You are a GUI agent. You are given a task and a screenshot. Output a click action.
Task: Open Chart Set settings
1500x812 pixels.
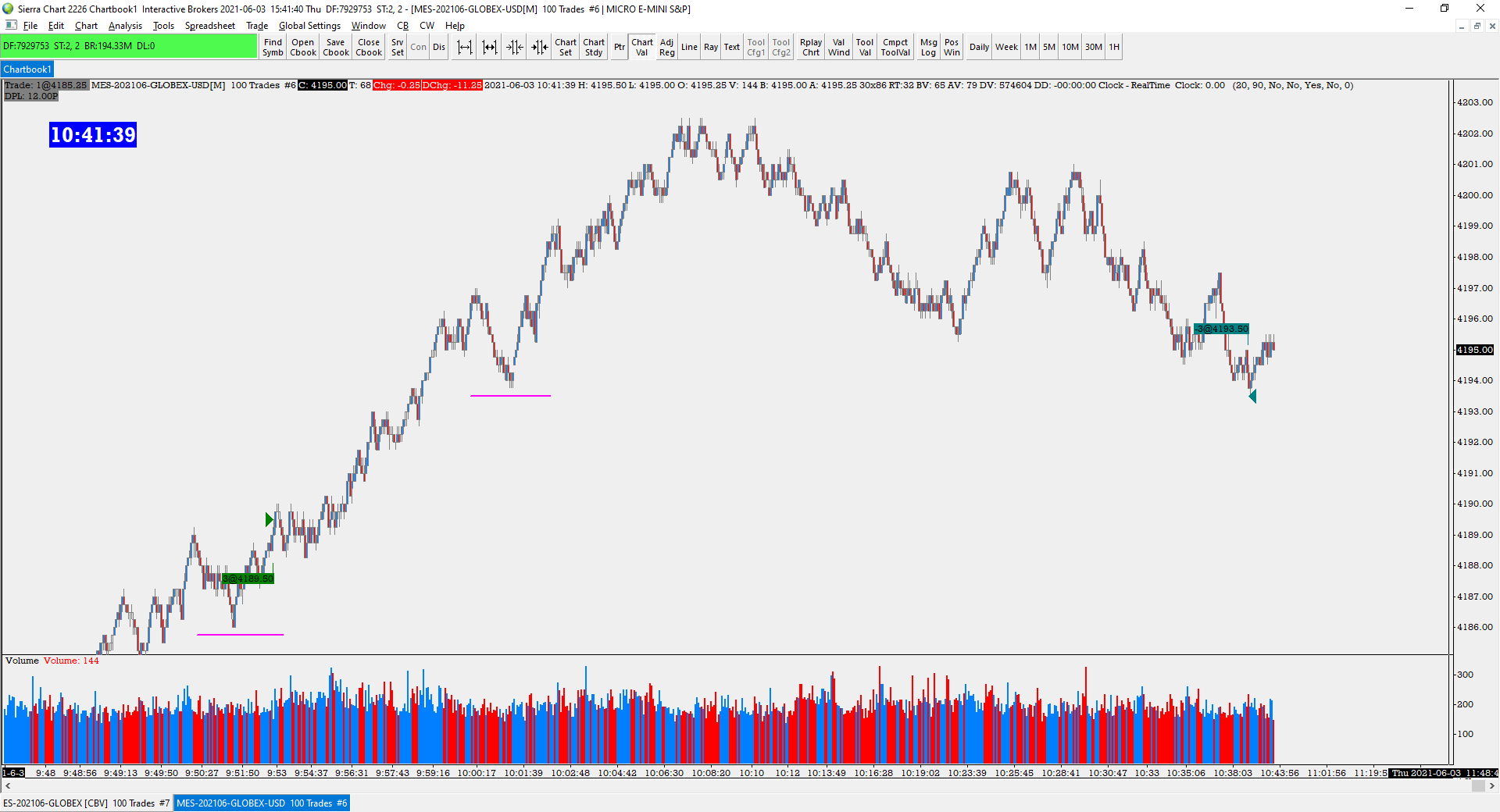566,47
